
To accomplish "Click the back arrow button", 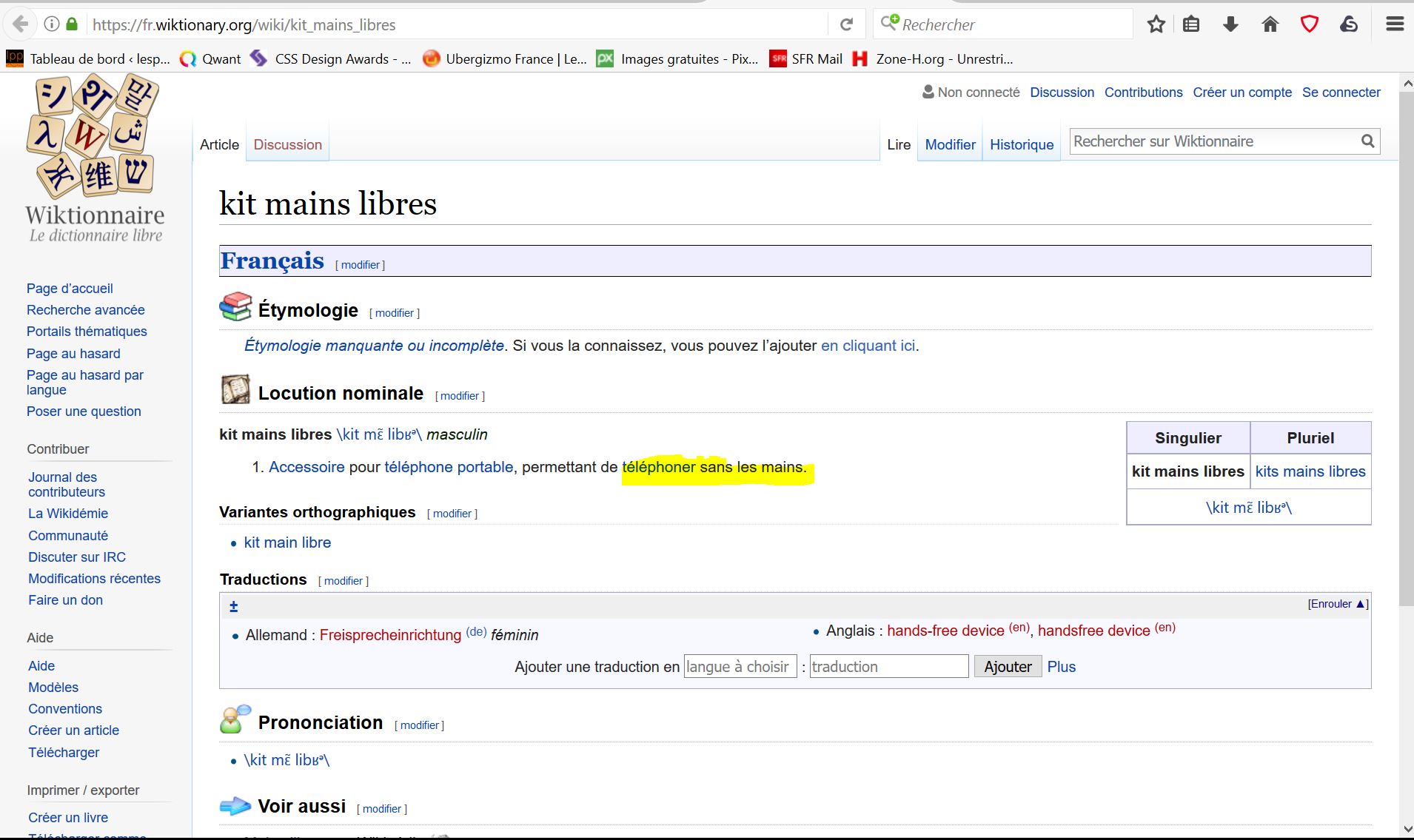I will point(21,24).
